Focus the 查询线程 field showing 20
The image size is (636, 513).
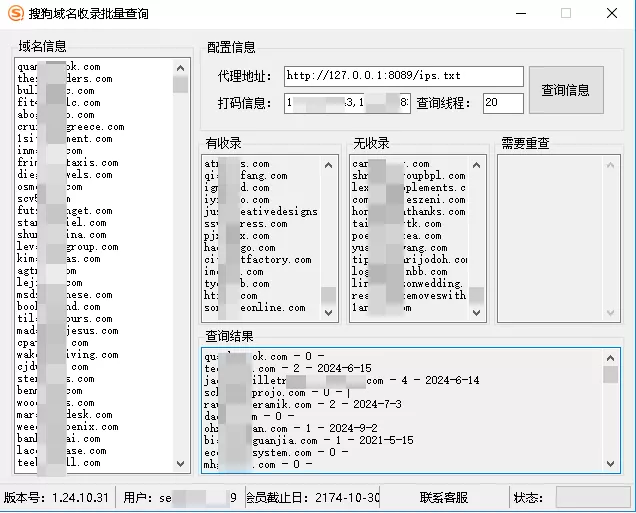[503, 103]
